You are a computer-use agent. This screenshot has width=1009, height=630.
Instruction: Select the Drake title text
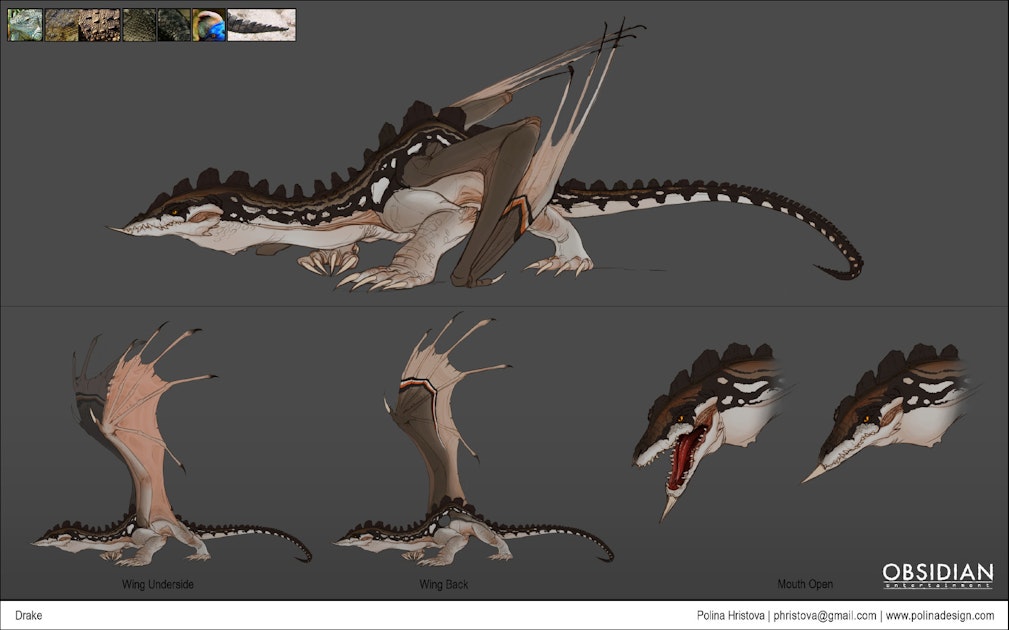pos(28,616)
